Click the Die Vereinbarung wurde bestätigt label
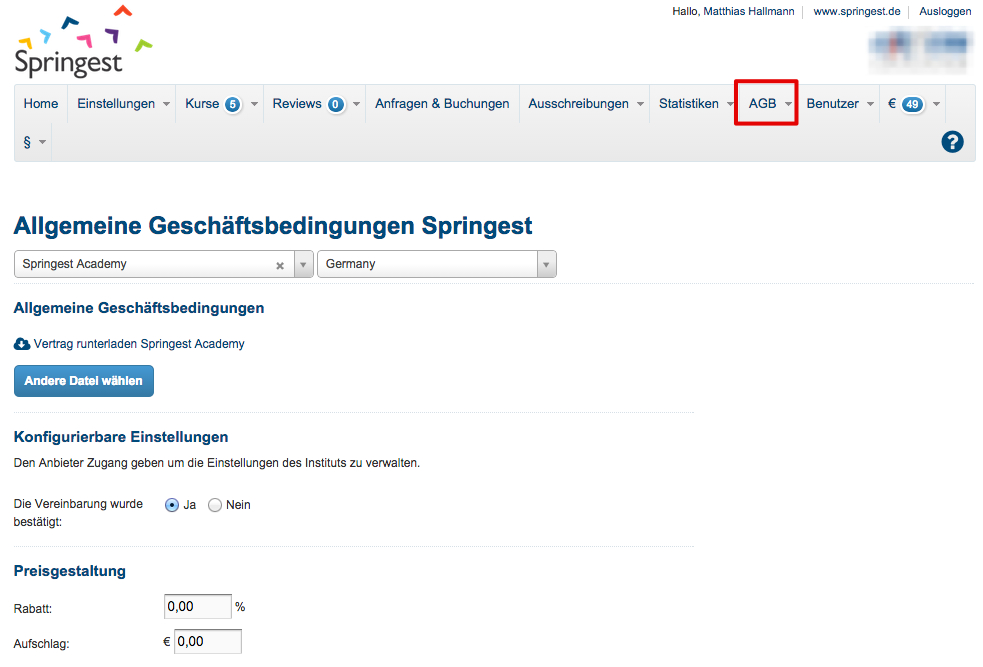The image size is (983, 667). (78, 513)
